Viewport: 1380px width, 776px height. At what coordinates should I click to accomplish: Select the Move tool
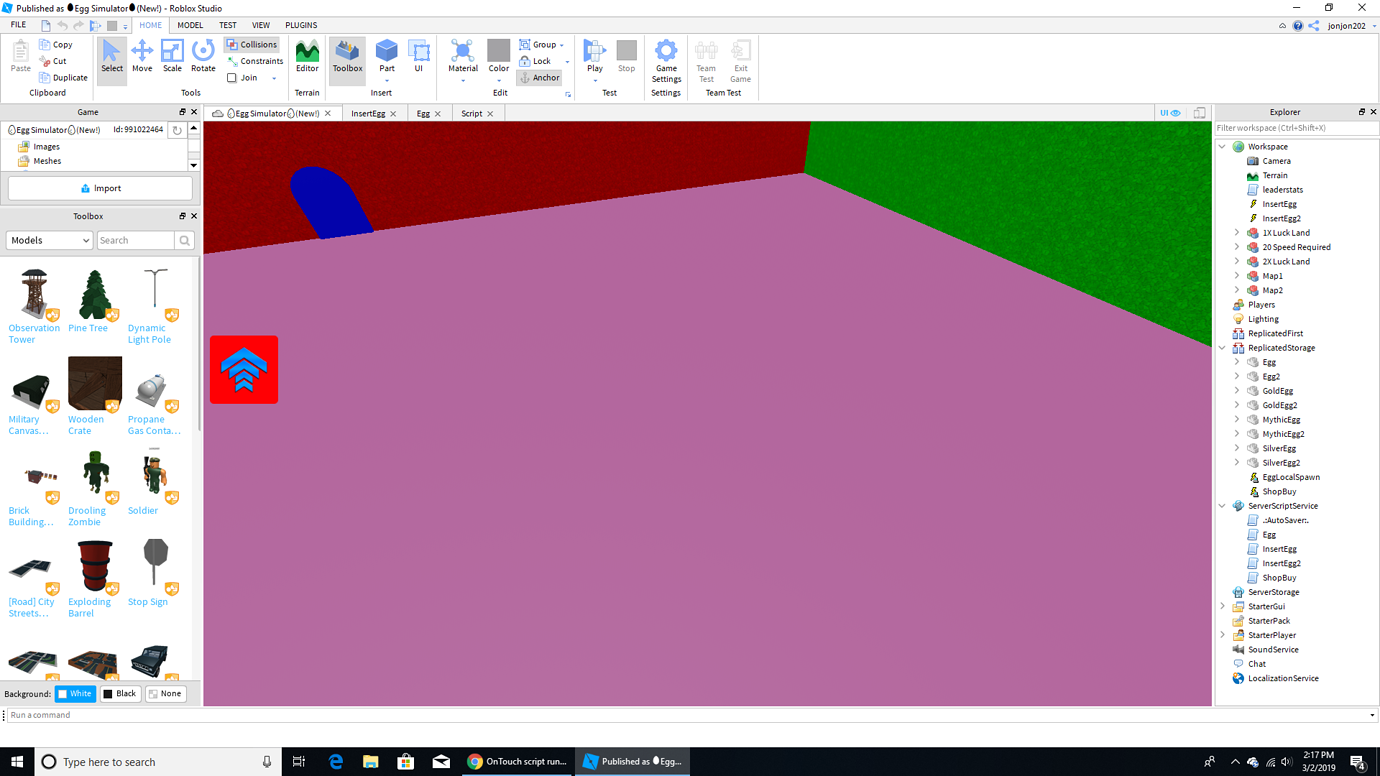142,58
